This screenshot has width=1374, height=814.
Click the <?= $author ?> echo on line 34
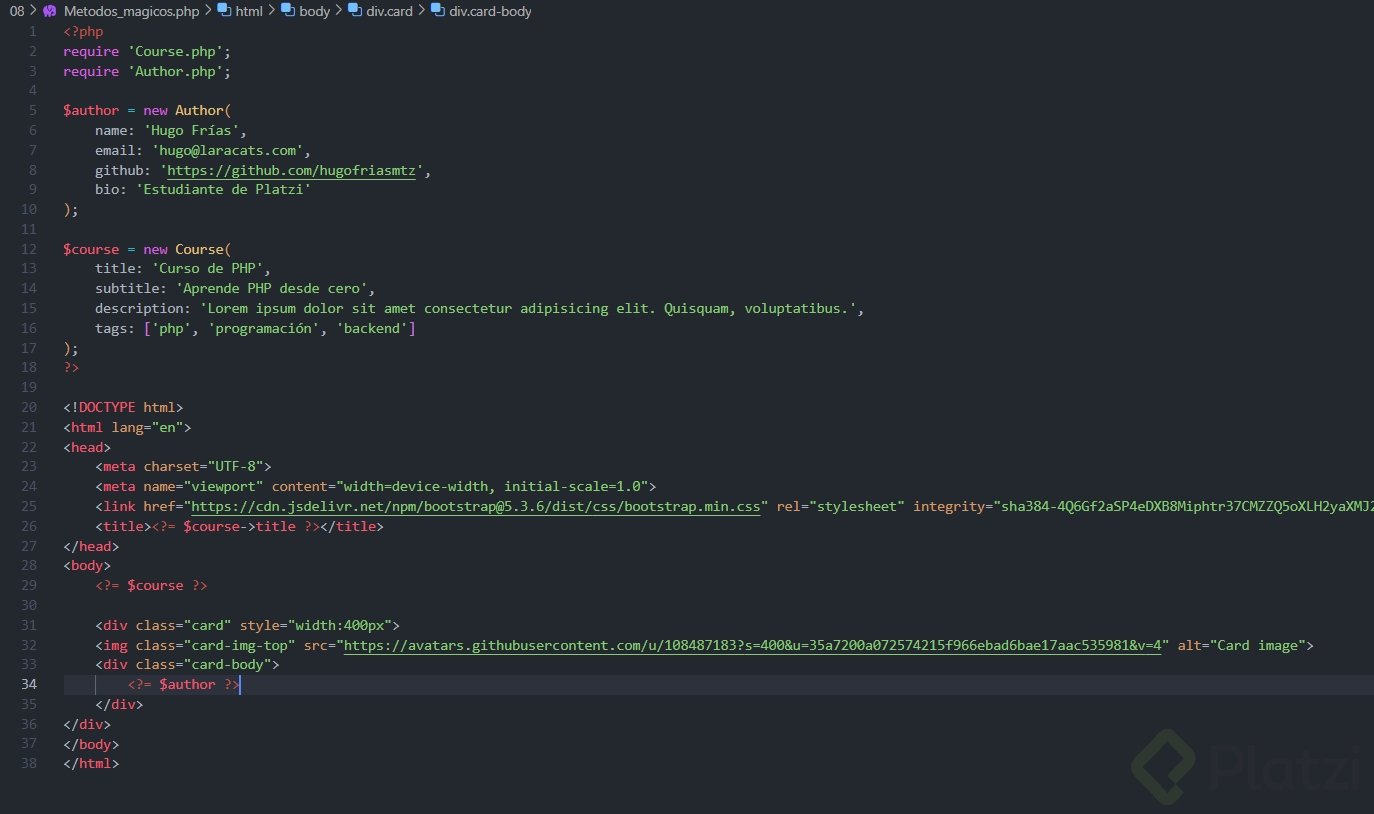point(183,685)
